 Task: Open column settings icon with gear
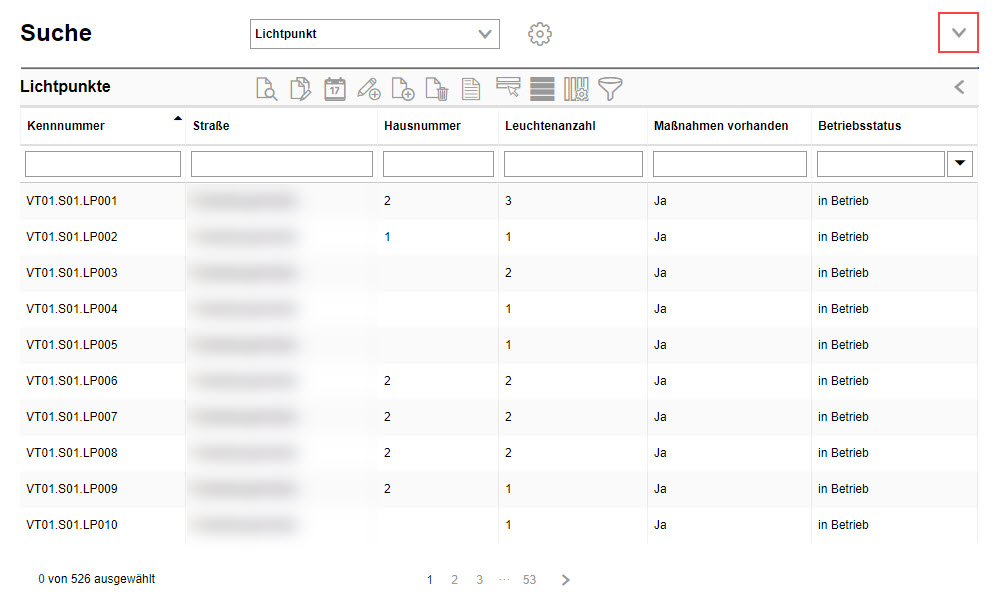(x=576, y=88)
